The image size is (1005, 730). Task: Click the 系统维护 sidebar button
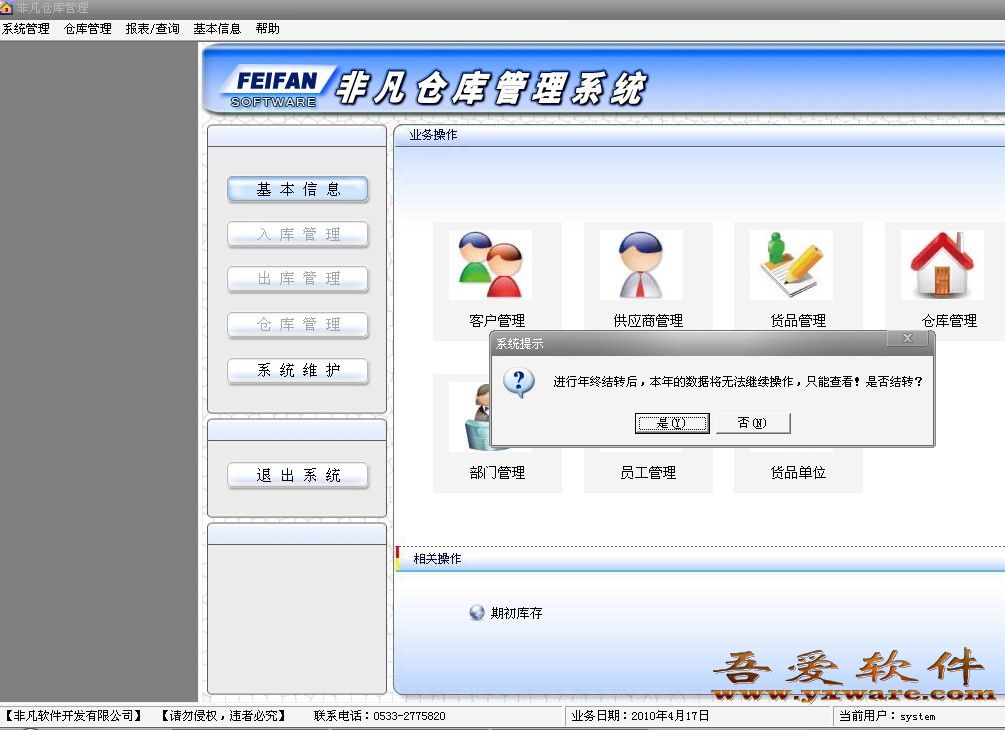[298, 370]
